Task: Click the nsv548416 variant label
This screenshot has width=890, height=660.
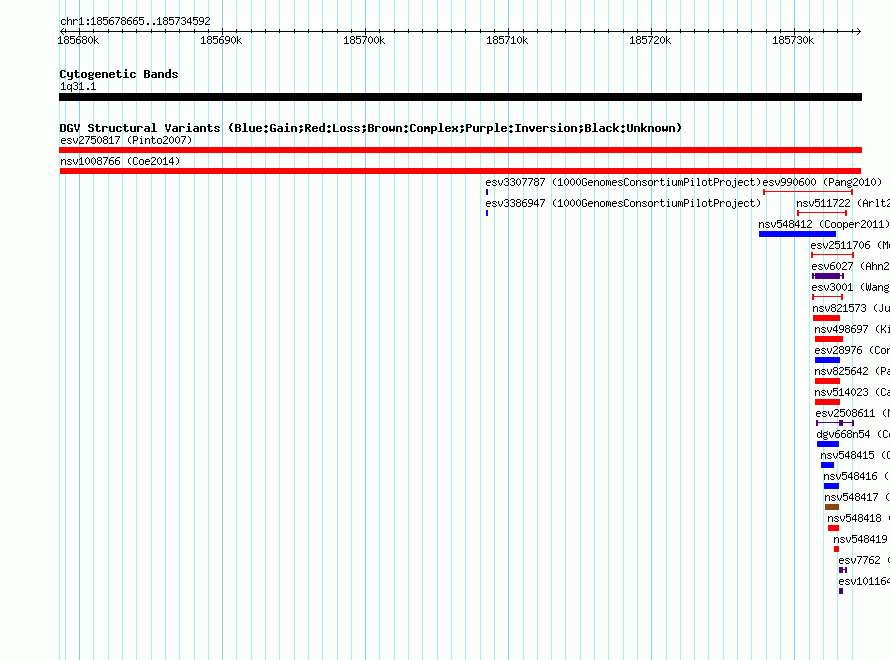Action: (856, 476)
